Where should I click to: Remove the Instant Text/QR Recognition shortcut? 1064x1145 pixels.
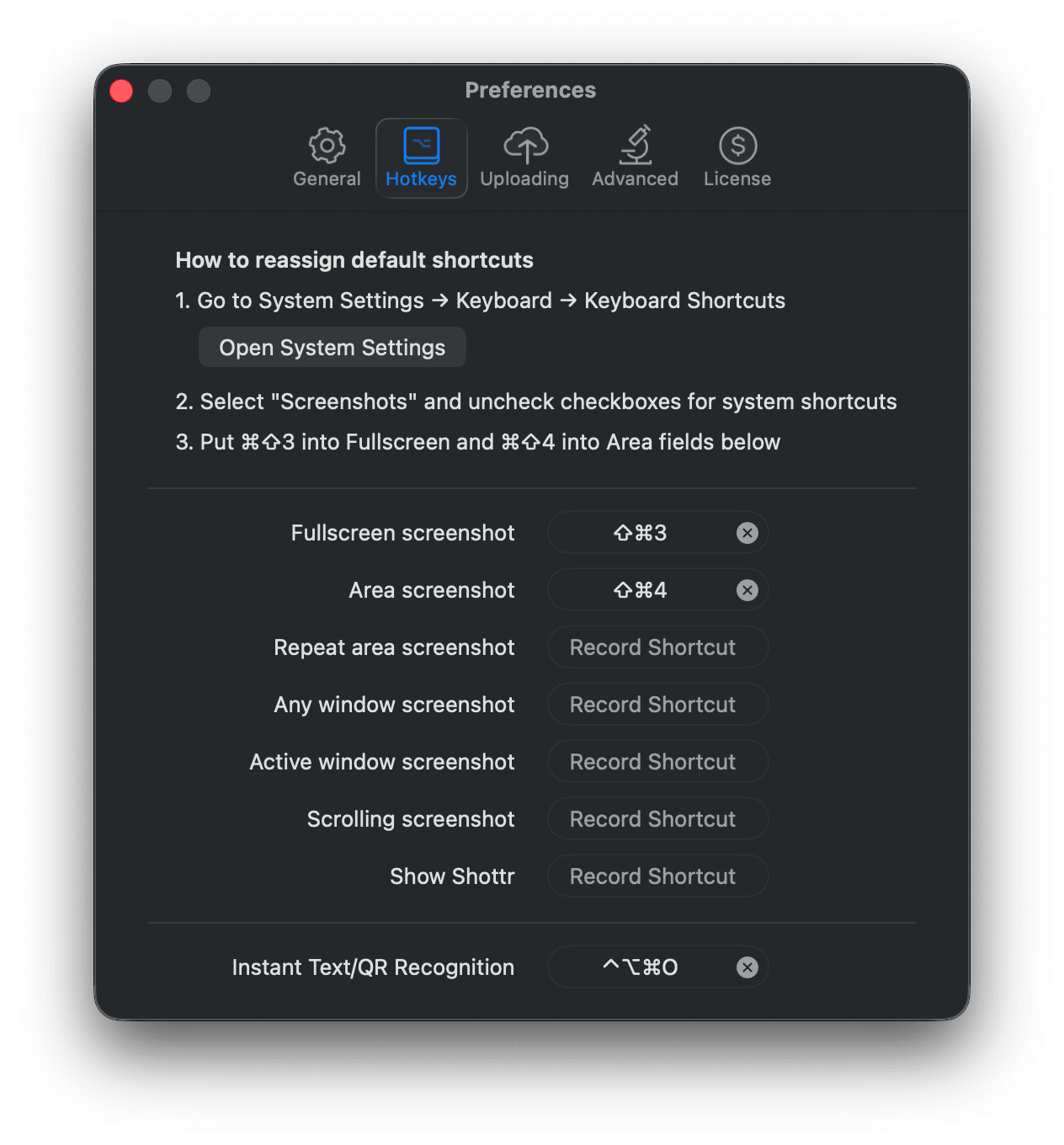(747, 967)
